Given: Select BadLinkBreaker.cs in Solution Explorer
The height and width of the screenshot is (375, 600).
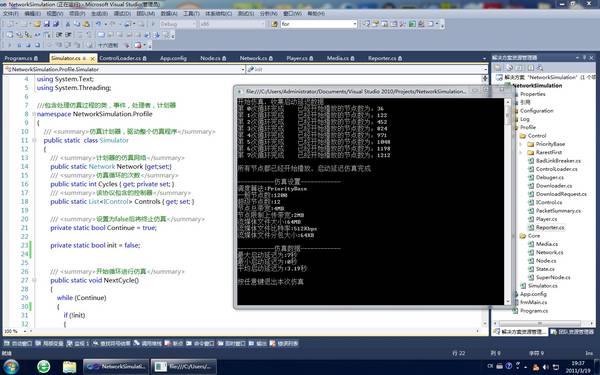Looking at the screenshot, I should (558, 161).
